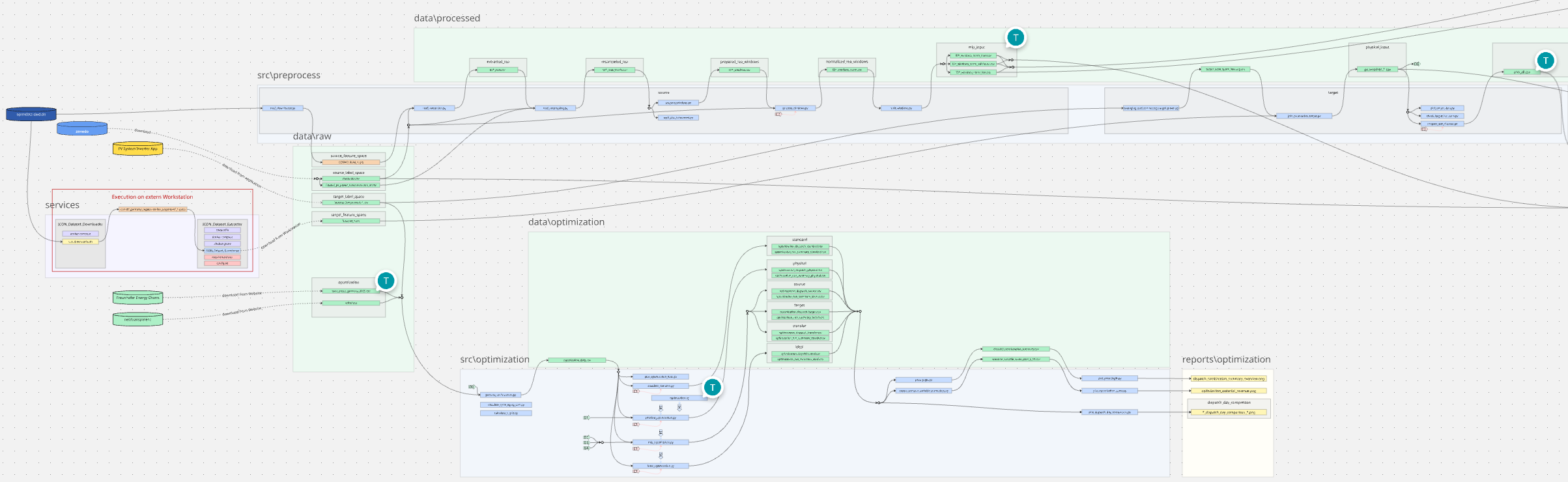The image size is (1568, 482).
Task: Click the download from Workstation connector label
Action: click(281, 236)
